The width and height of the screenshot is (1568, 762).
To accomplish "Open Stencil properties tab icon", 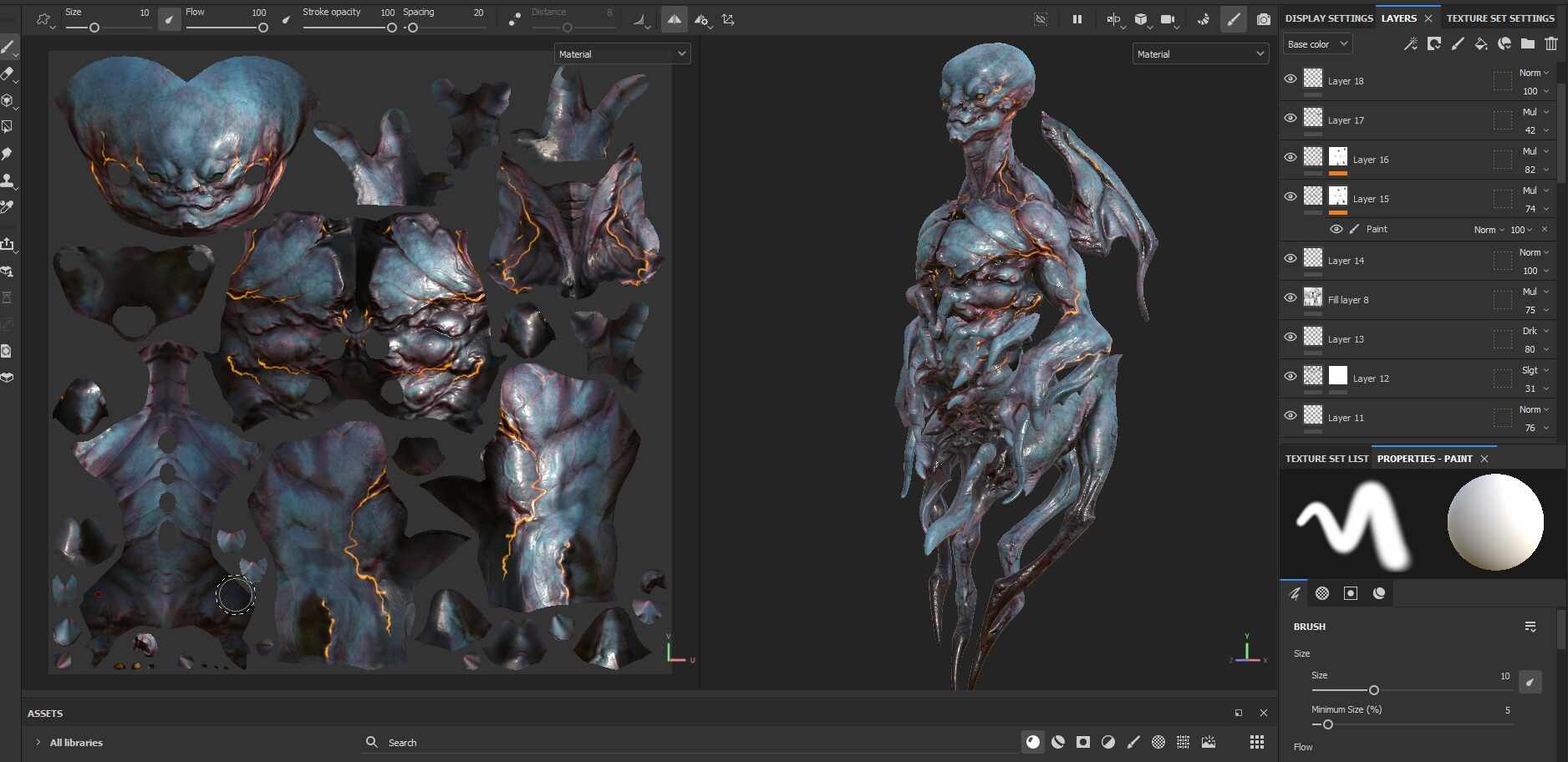I will pyautogui.click(x=1351, y=593).
